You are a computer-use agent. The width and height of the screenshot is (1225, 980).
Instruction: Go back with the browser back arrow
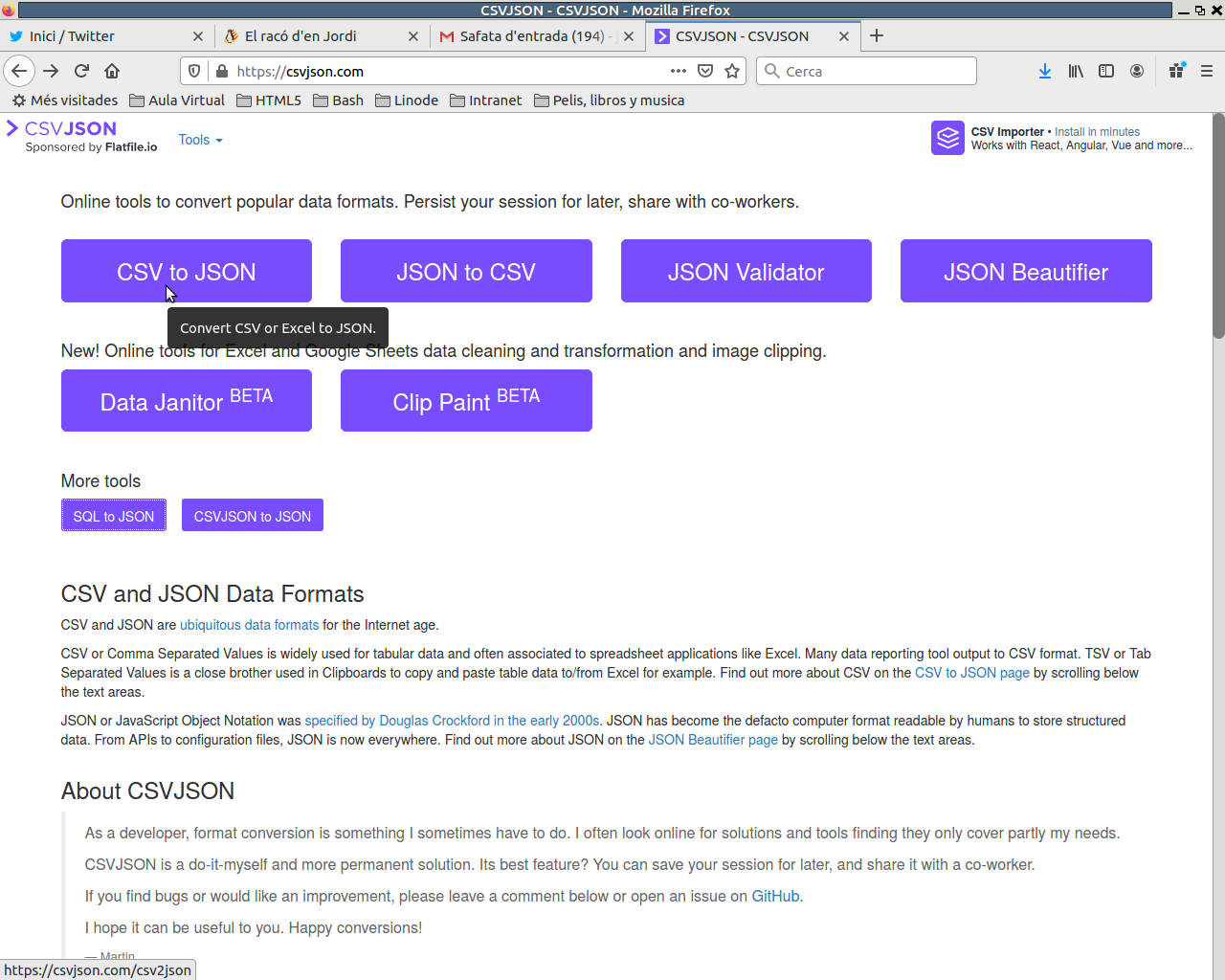tap(19, 71)
